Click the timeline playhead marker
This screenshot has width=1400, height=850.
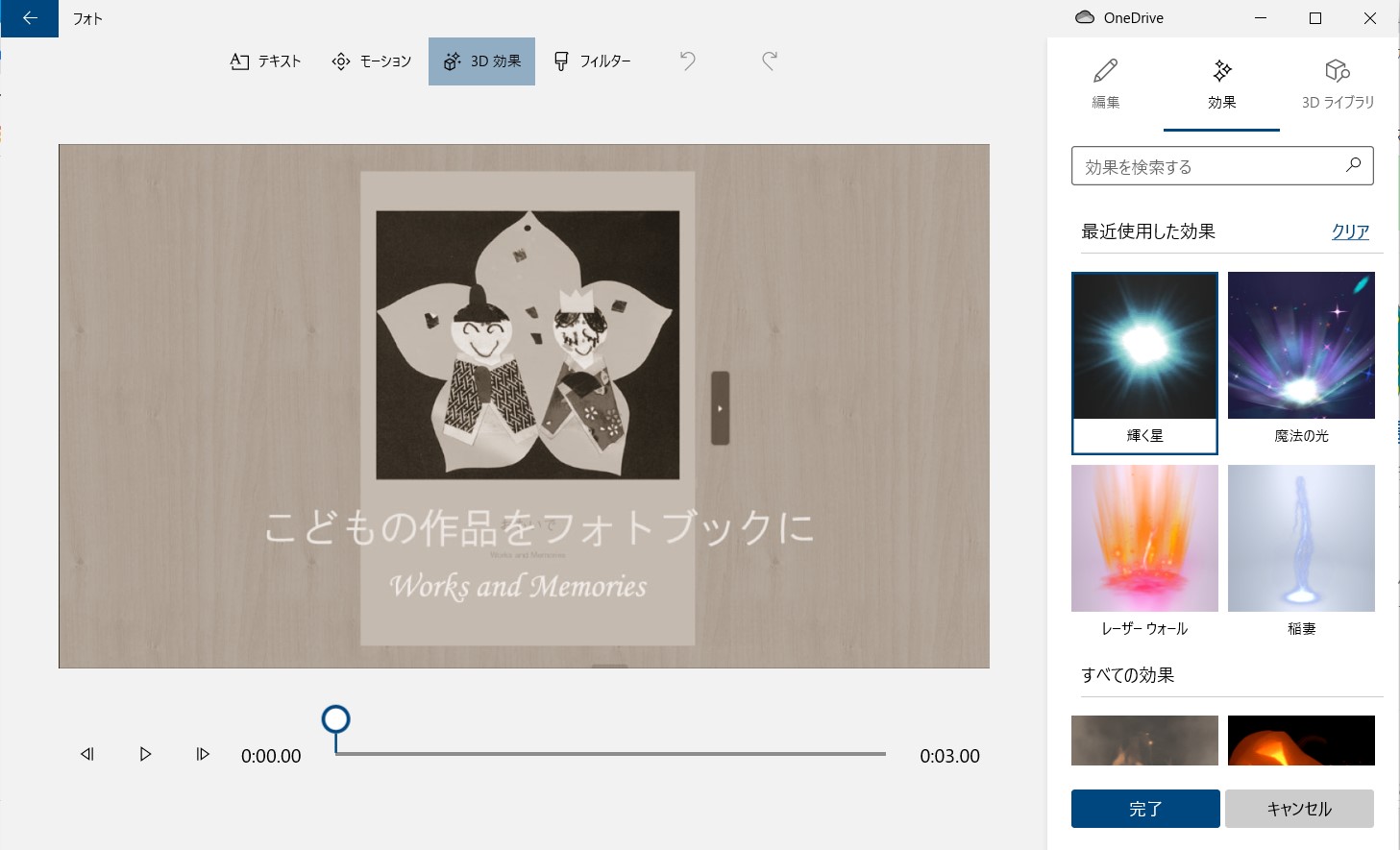tap(335, 720)
